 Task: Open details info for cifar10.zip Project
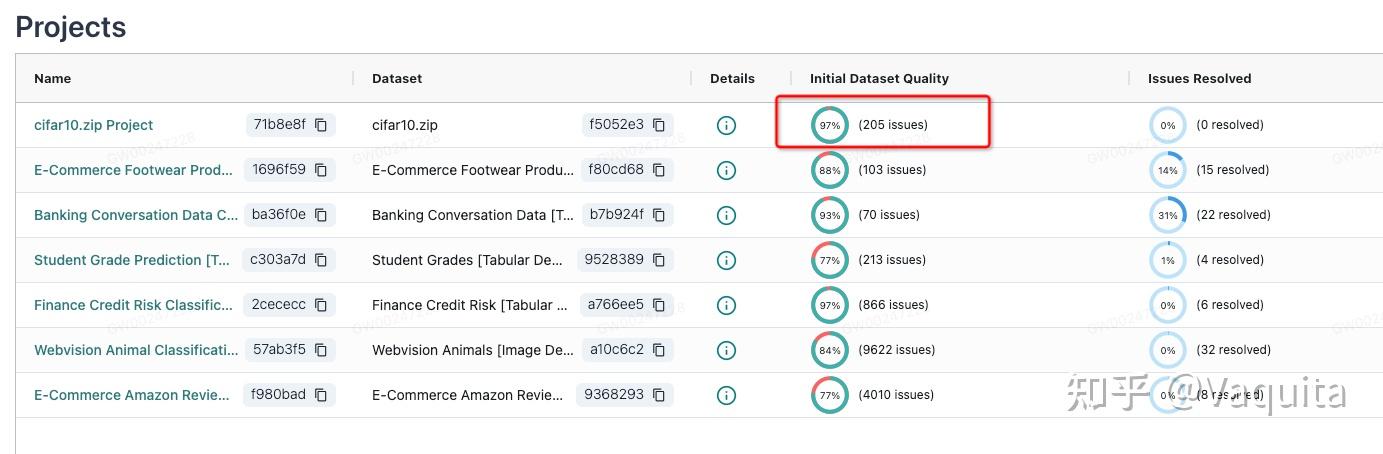(727, 125)
